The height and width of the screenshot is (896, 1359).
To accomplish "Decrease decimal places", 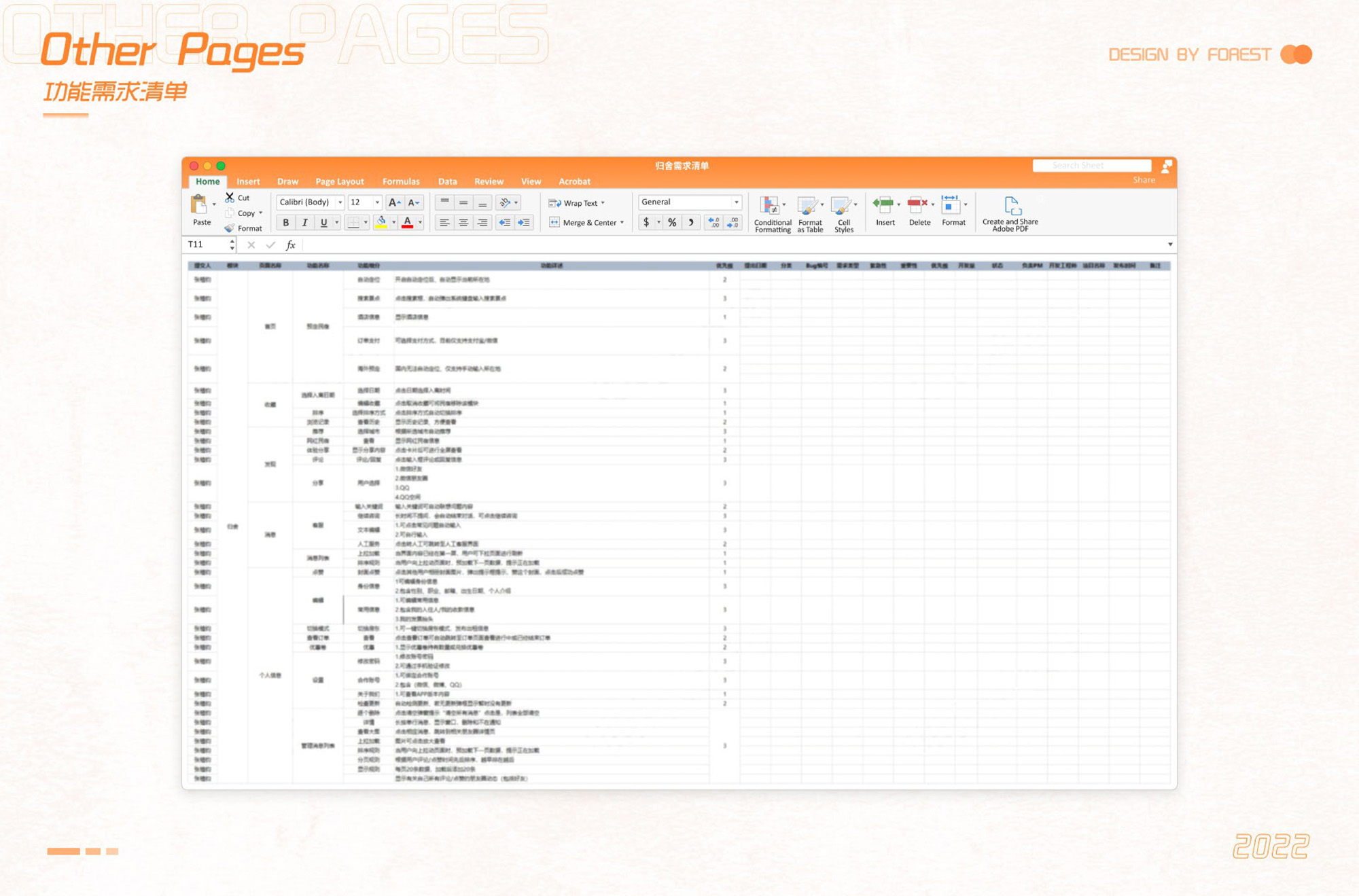I will click(733, 222).
